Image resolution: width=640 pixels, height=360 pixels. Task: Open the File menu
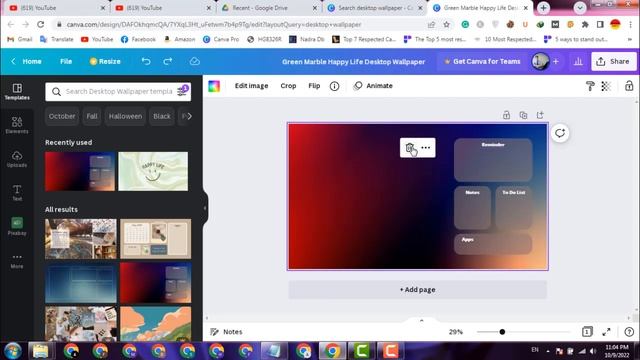tap(66, 61)
